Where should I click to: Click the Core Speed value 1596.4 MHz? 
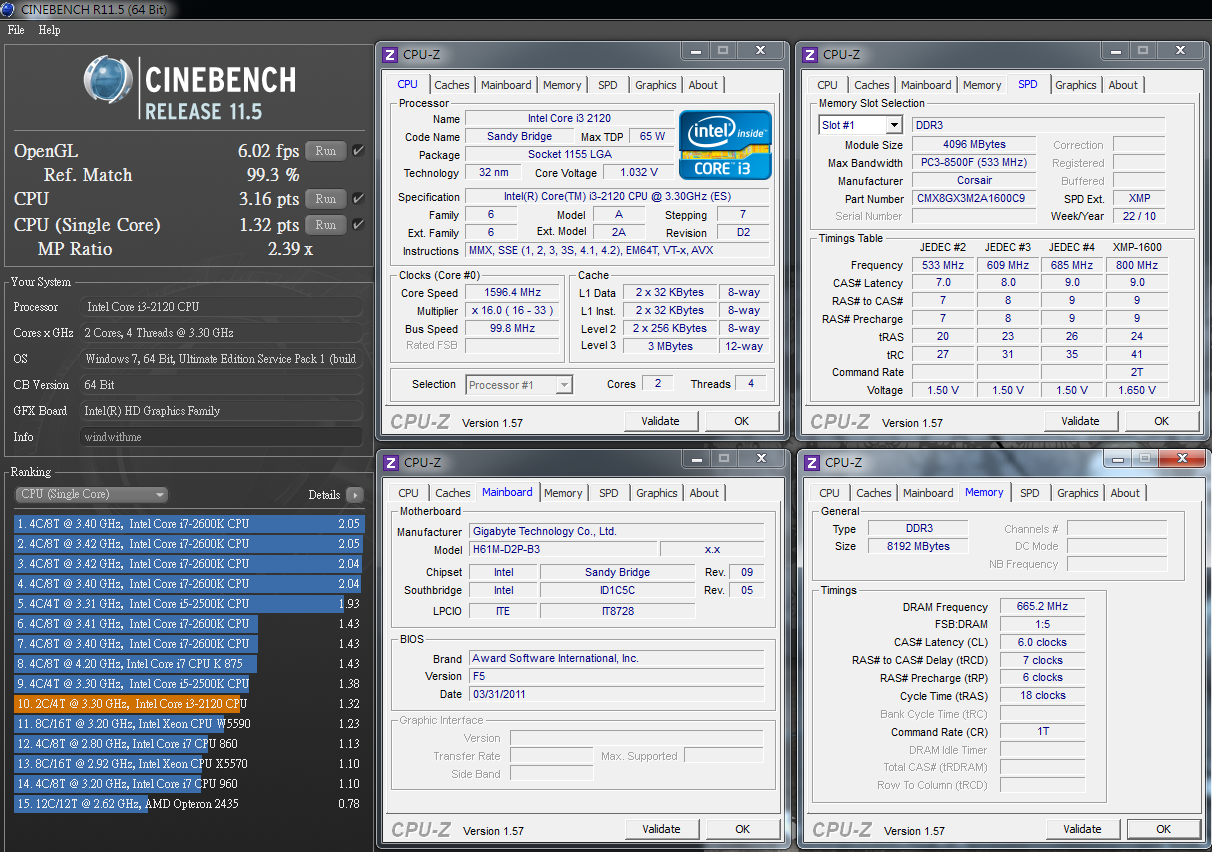[512, 293]
